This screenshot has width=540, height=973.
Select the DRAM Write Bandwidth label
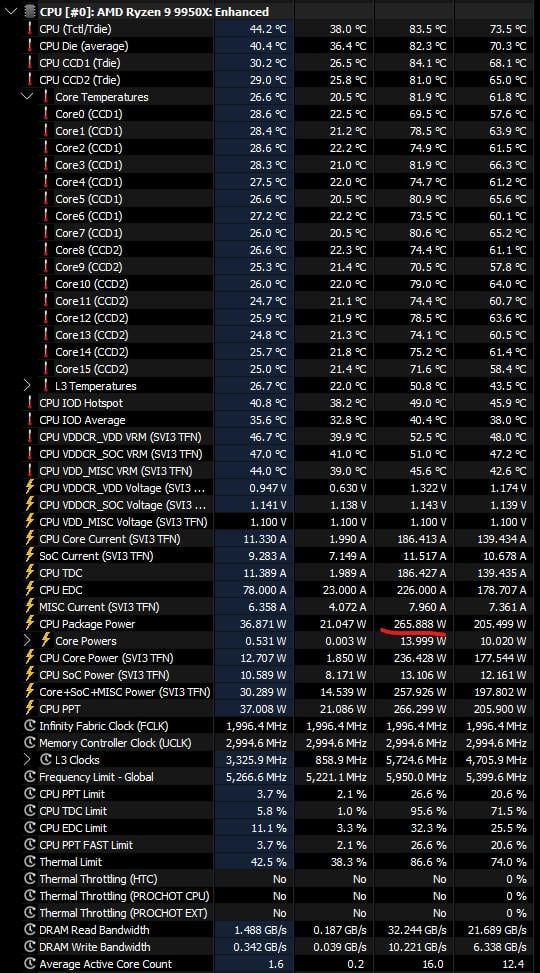click(95, 947)
